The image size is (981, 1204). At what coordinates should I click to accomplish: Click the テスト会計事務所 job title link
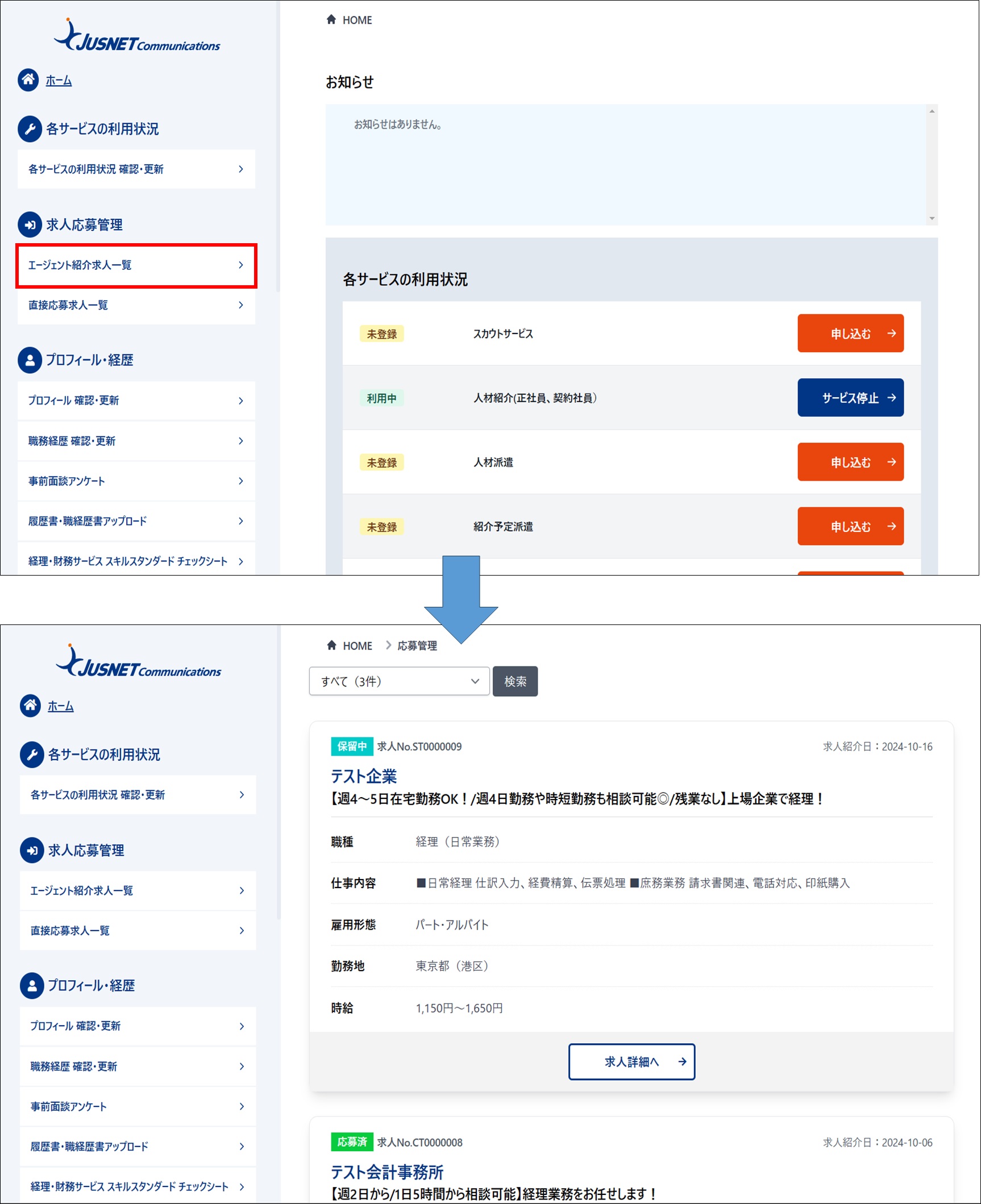387,1172
